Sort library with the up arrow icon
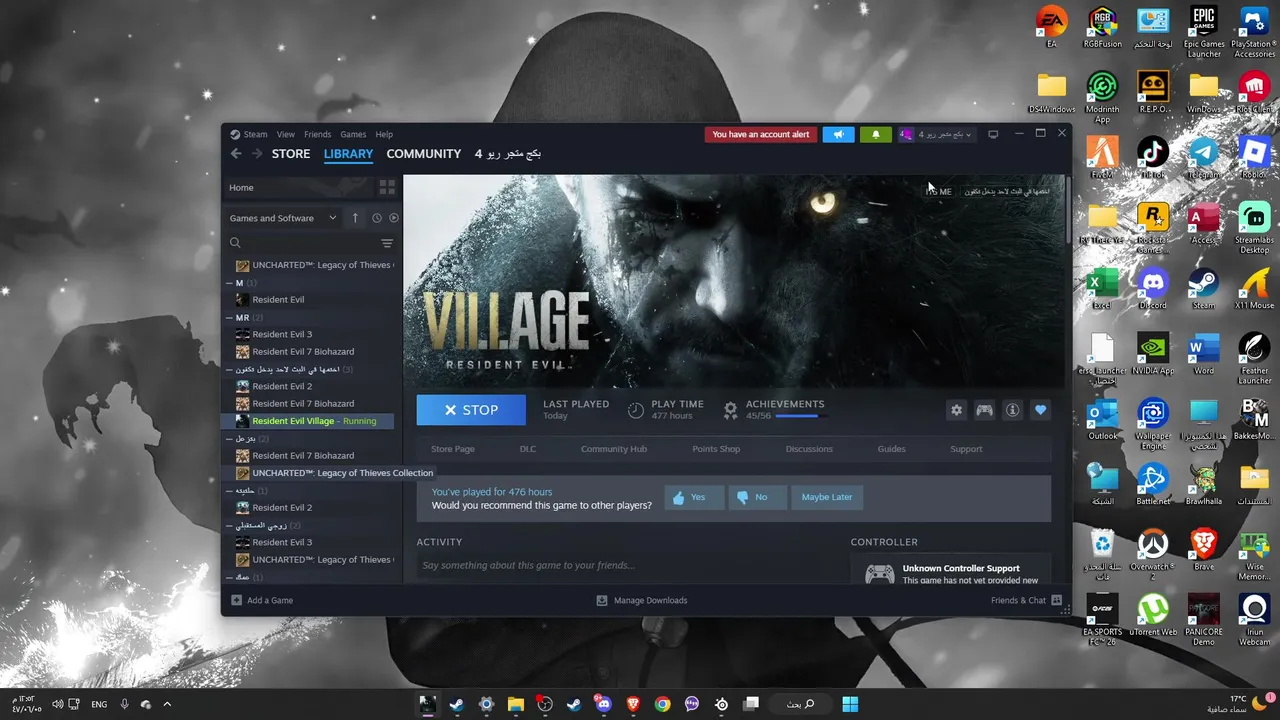The width and height of the screenshot is (1280, 720). [x=355, y=218]
